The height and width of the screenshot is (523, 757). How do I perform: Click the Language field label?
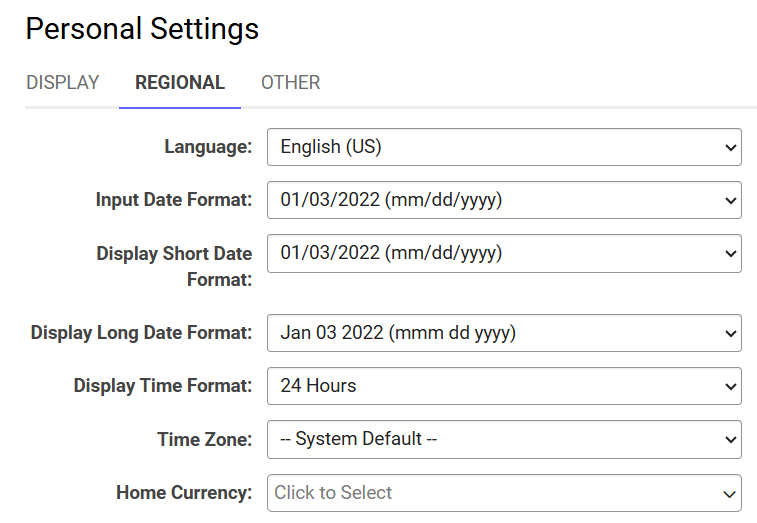tap(208, 147)
